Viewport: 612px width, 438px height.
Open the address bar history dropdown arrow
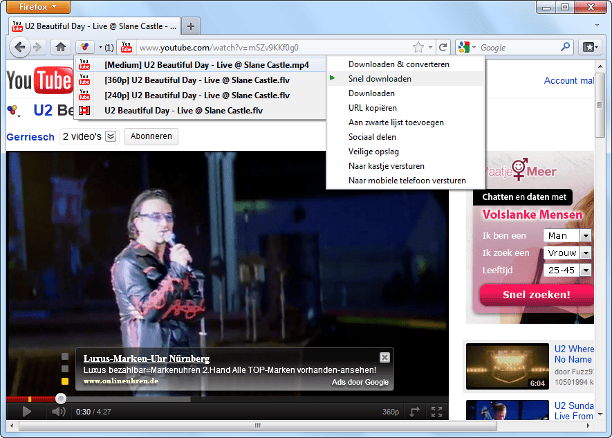tap(430, 48)
